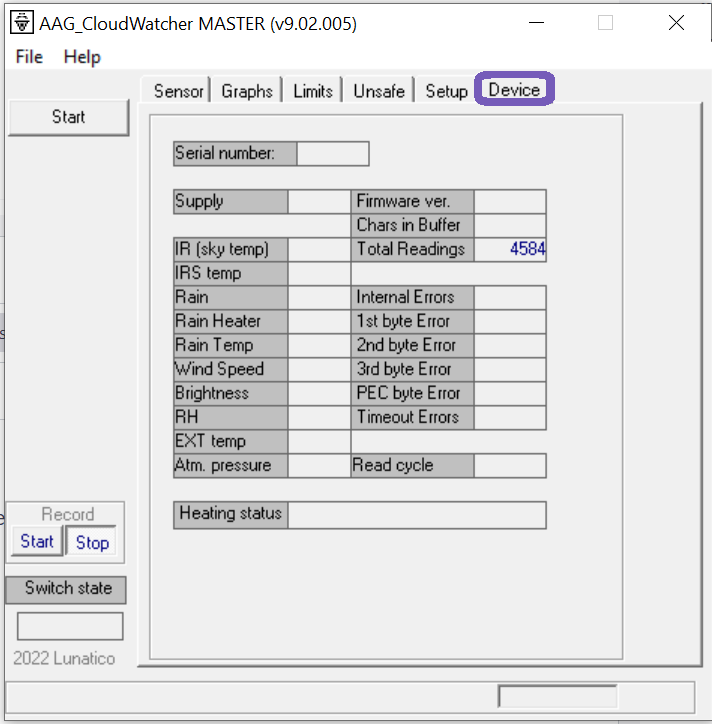
Task: Click the Rain Heater label
Action: tap(230, 322)
